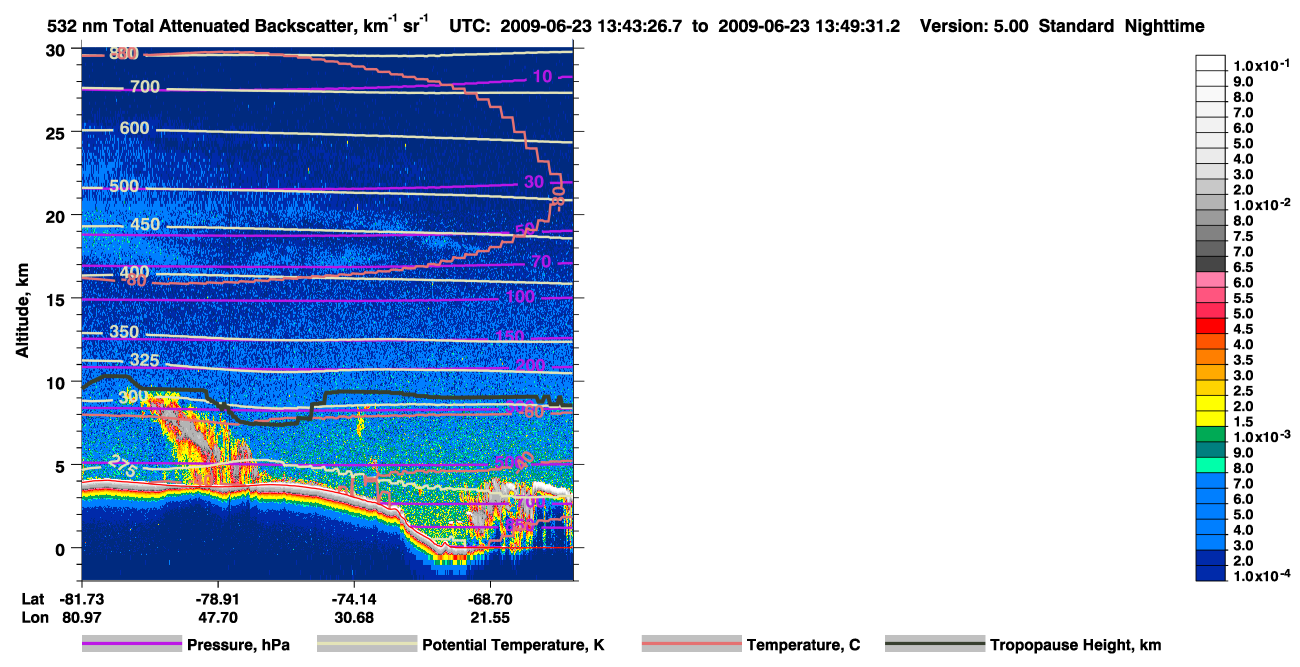Click the altitude axis tick label 15

[x=58, y=299]
